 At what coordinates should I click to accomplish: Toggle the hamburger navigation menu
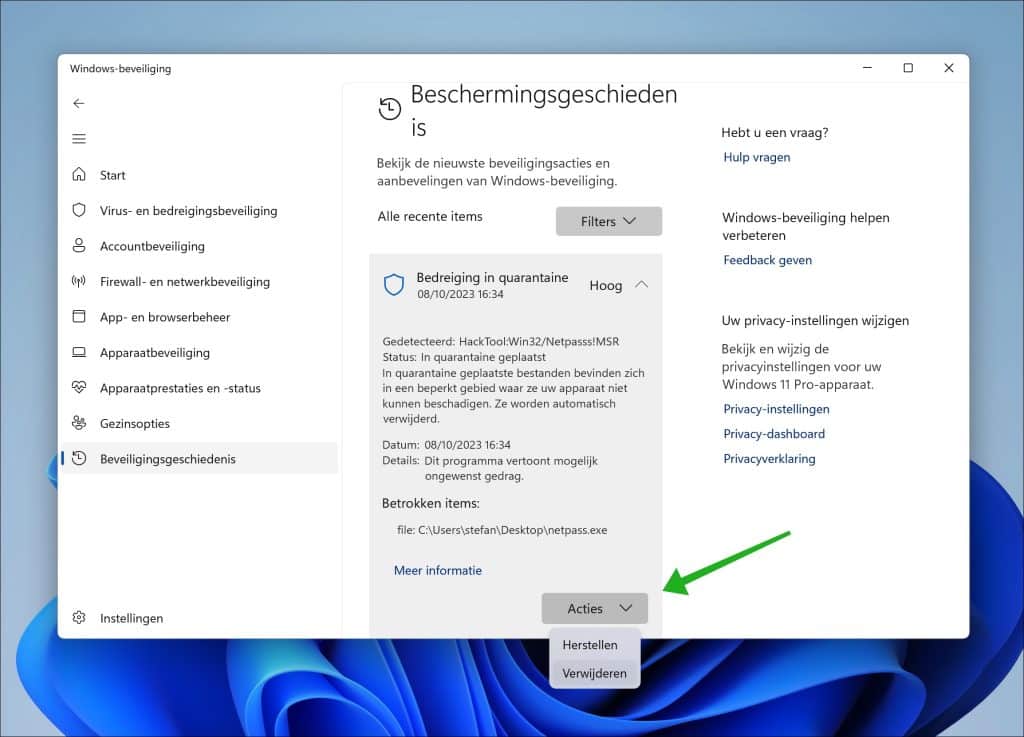point(79,138)
